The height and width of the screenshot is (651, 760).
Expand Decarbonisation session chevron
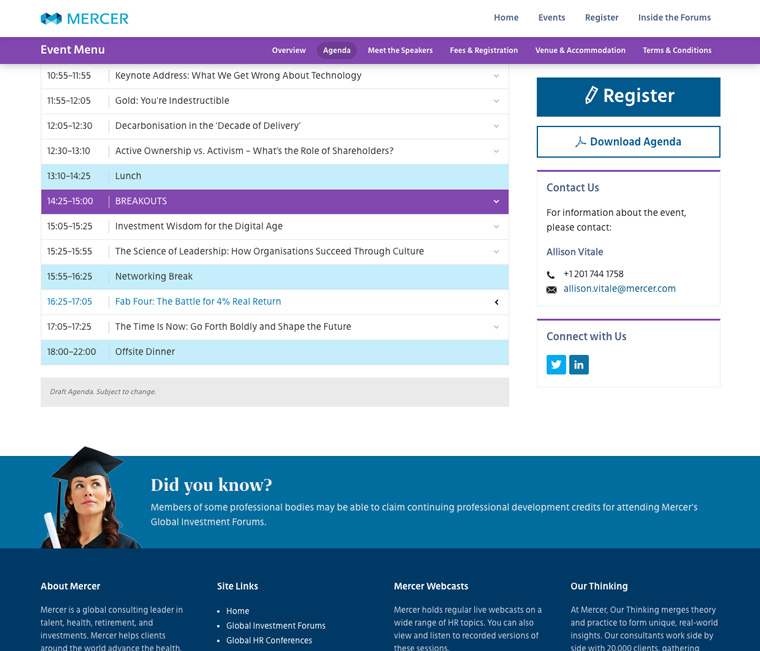point(496,127)
